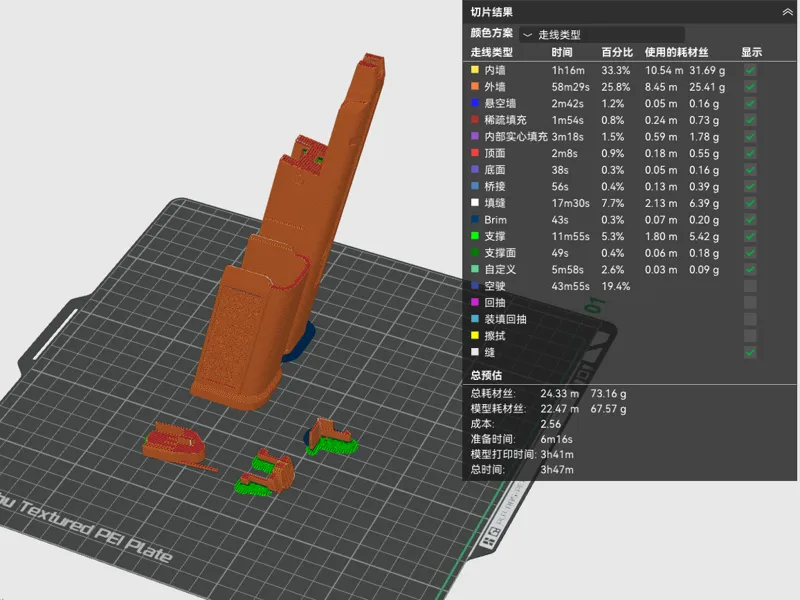Viewport: 800px width, 600px height.
Task: Click the red 顶面 color swatch
Action: pos(475,153)
